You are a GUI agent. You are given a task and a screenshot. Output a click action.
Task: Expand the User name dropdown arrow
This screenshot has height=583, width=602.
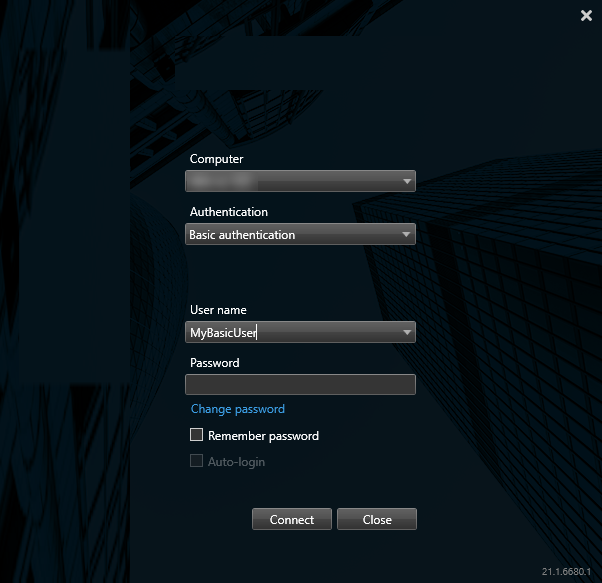407,333
